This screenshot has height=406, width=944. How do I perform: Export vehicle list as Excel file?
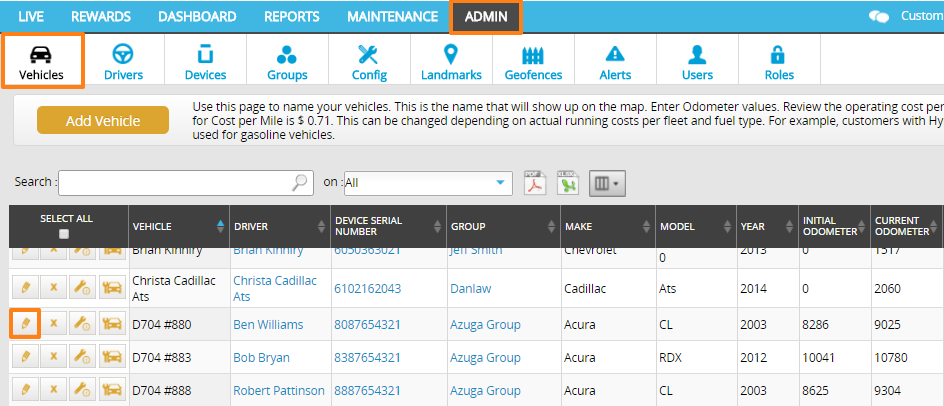(567, 183)
